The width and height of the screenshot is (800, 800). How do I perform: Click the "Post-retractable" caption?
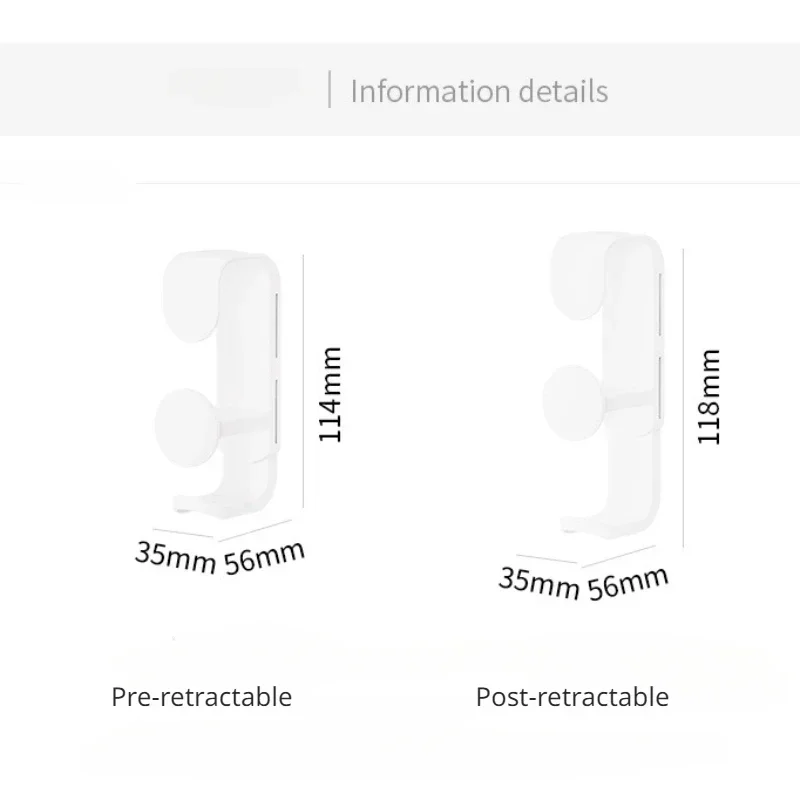tap(572, 696)
